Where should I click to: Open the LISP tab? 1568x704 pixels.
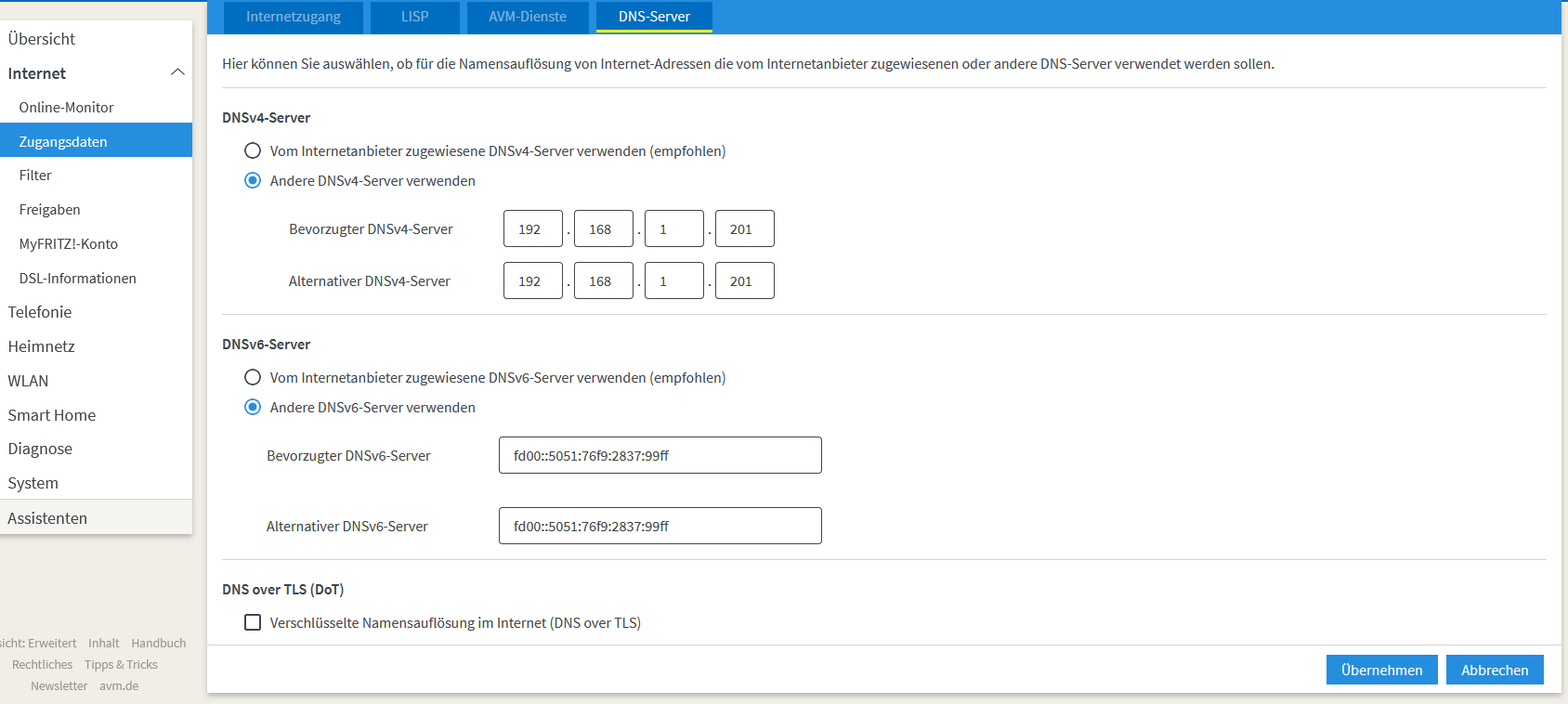[x=414, y=17]
